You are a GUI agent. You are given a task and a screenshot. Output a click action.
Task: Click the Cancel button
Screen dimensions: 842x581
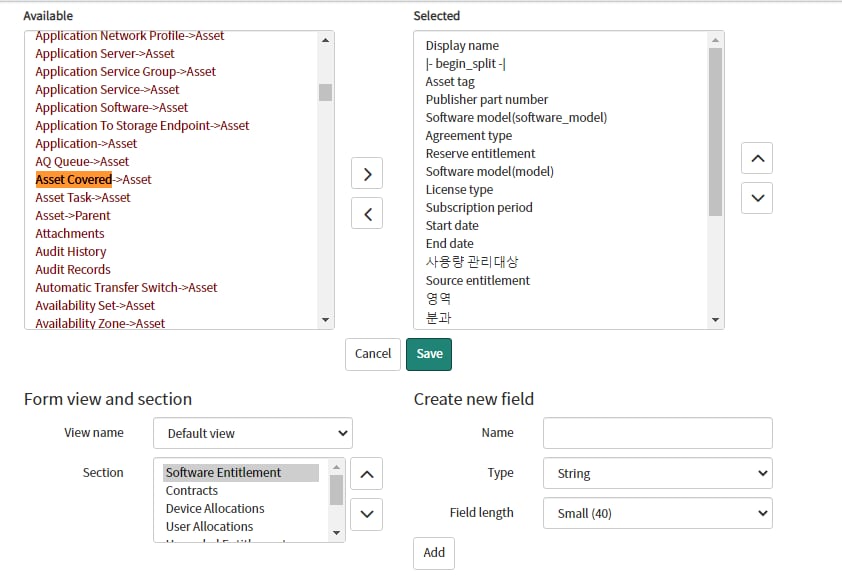pos(372,354)
